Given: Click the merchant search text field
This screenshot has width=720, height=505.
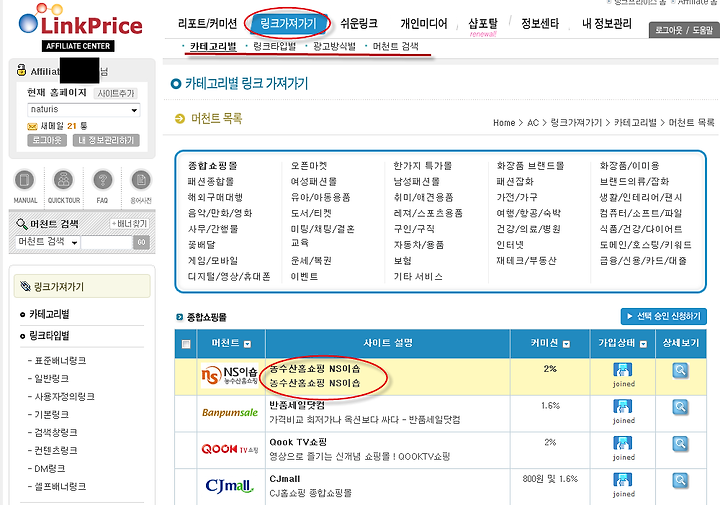Looking at the screenshot, I should 107,242.
